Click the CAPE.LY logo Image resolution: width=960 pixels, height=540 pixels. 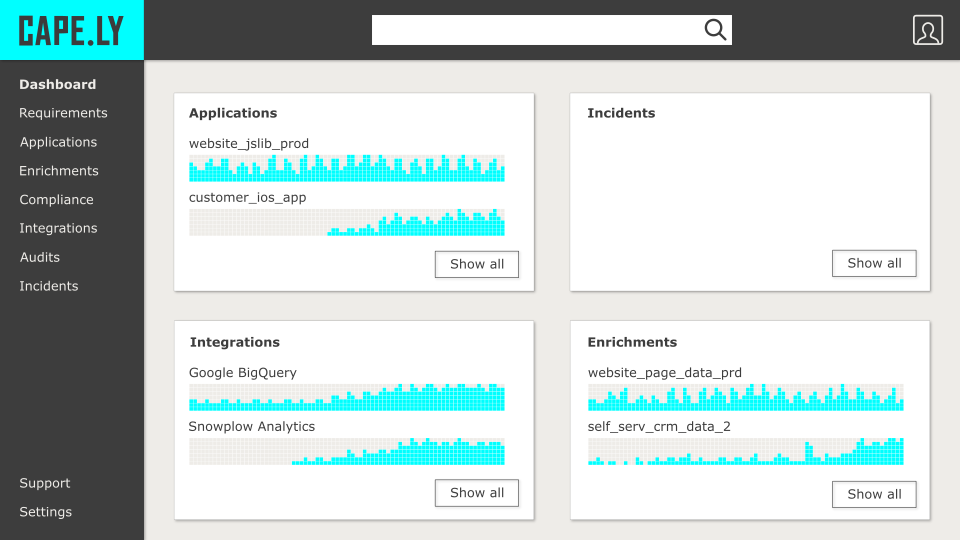pyautogui.click(x=72, y=30)
